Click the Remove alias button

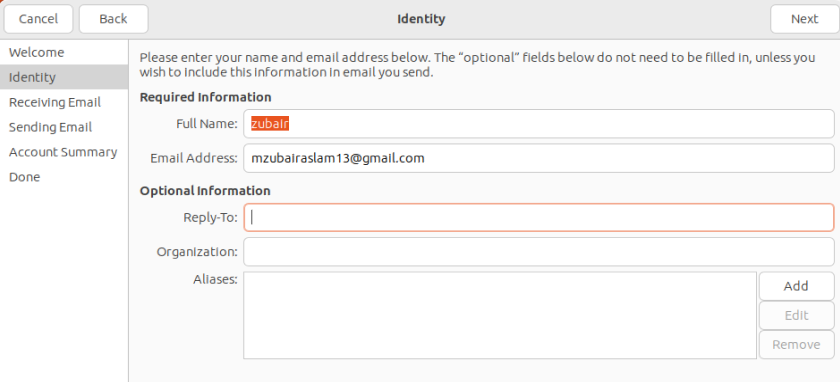(x=796, y=344)
